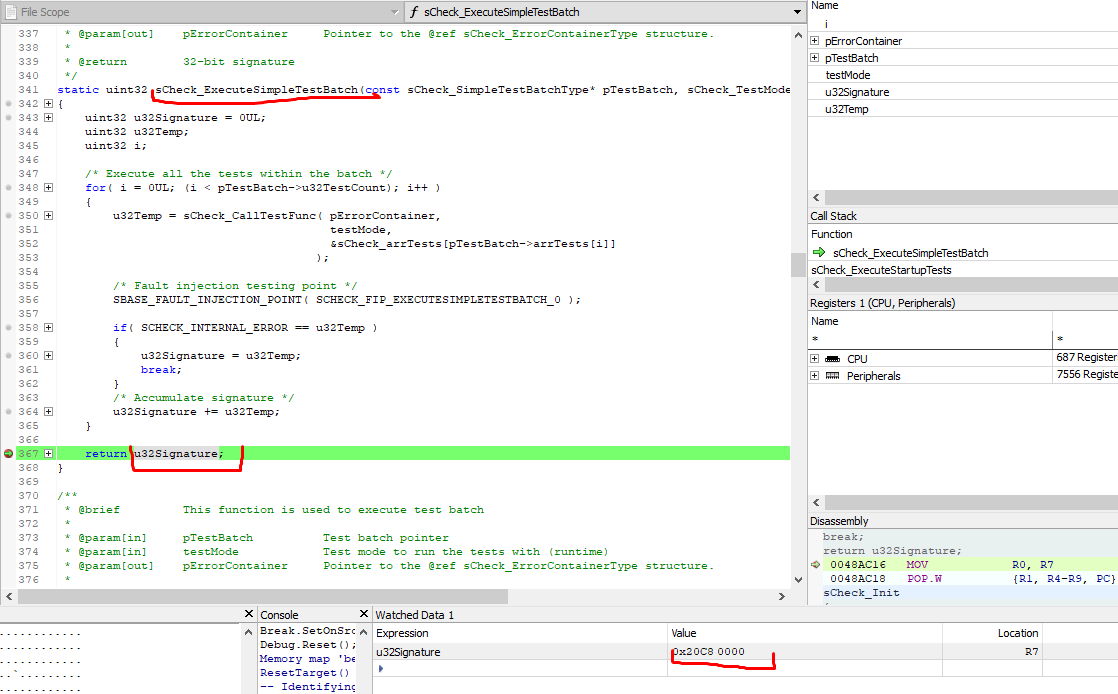Select u32Signature in Watched Data
Screen dimensions: 1118x694
(408, 652)
